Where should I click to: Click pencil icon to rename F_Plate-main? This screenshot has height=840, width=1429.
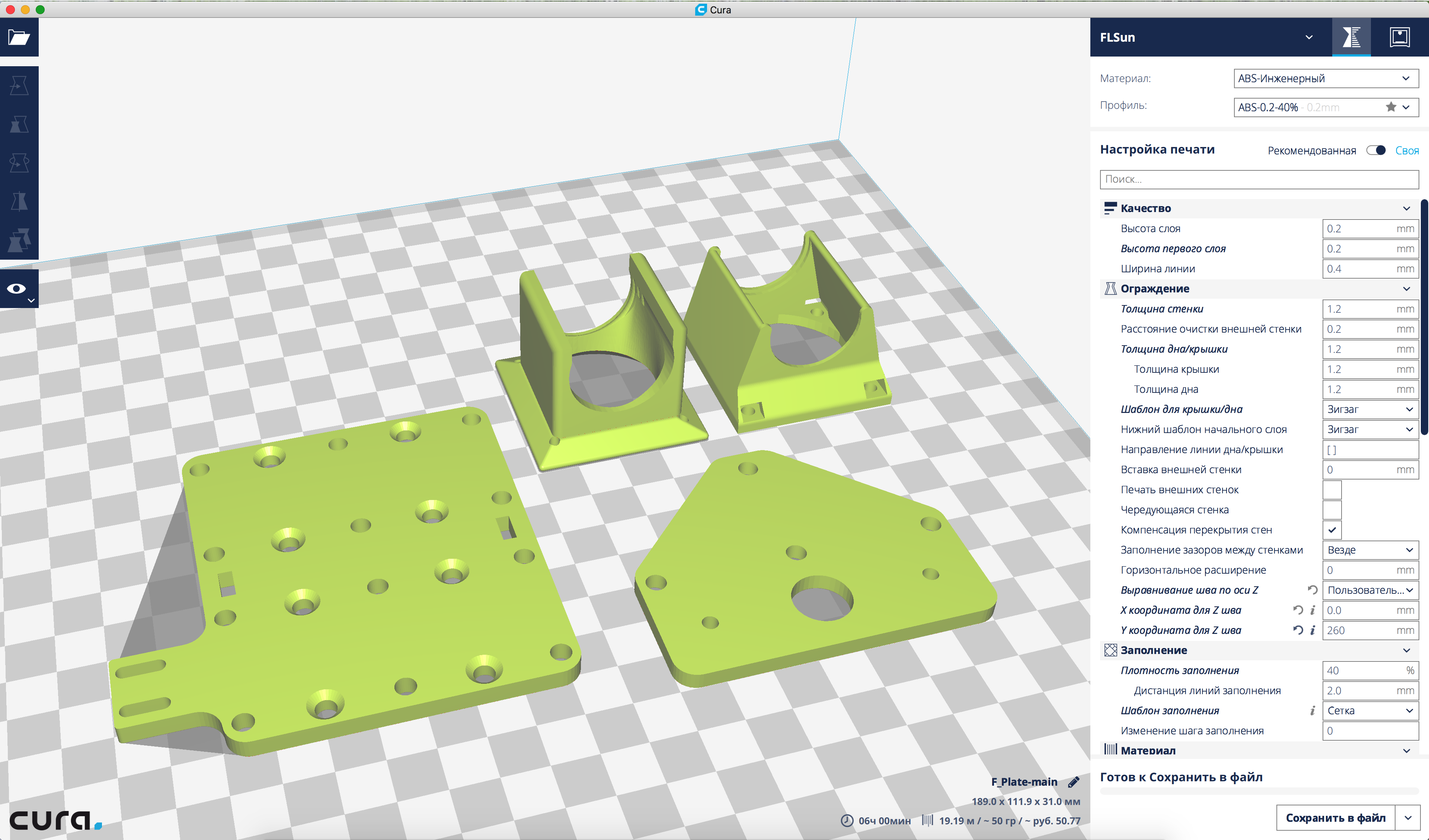[x=1074, y=782]
